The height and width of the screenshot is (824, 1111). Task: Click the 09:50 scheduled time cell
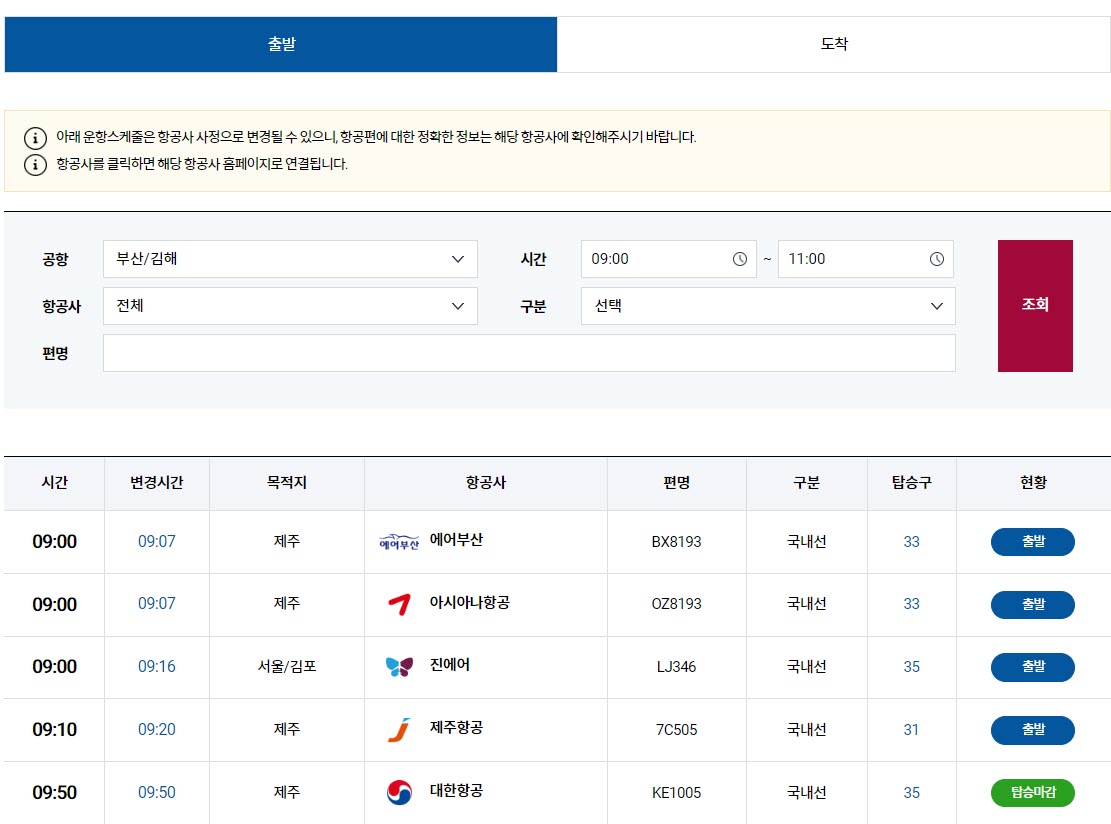(55, 793)
